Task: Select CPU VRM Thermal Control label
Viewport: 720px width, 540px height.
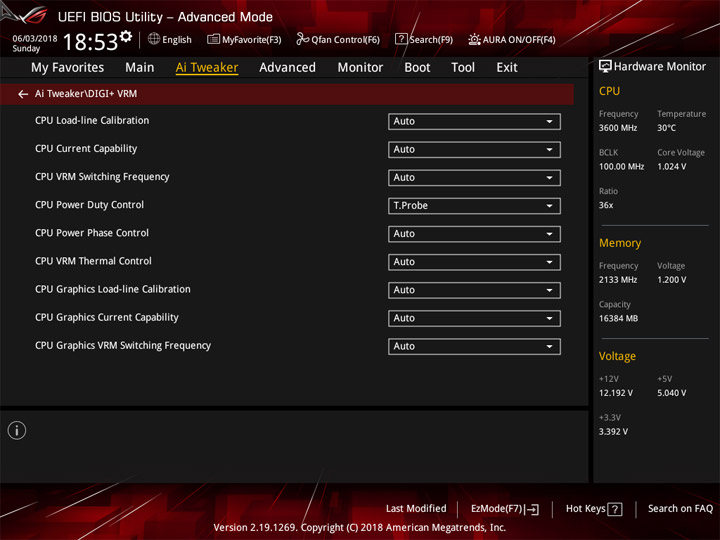Action: [x=93, y=261]
